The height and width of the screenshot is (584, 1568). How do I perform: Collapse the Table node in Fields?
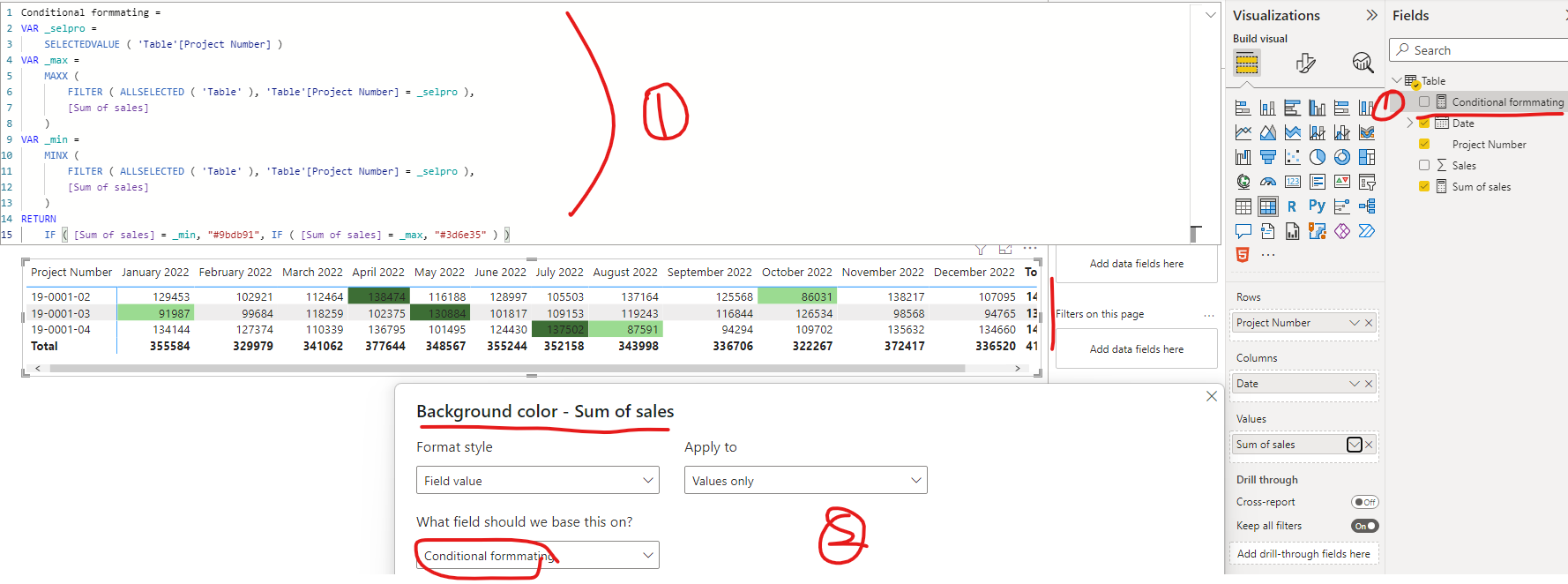pos(1397,80)
